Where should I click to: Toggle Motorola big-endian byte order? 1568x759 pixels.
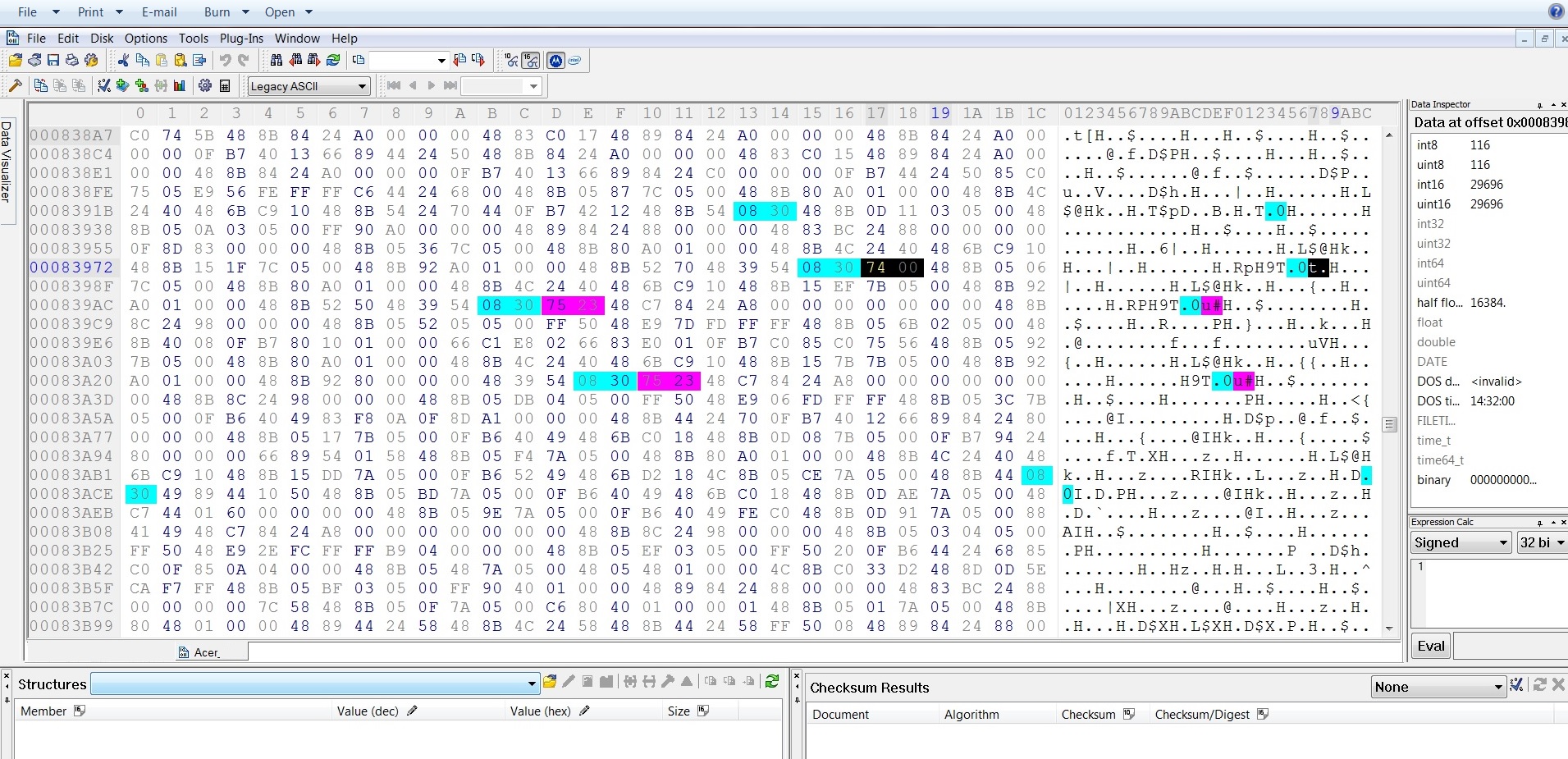[x=555, y=60]
